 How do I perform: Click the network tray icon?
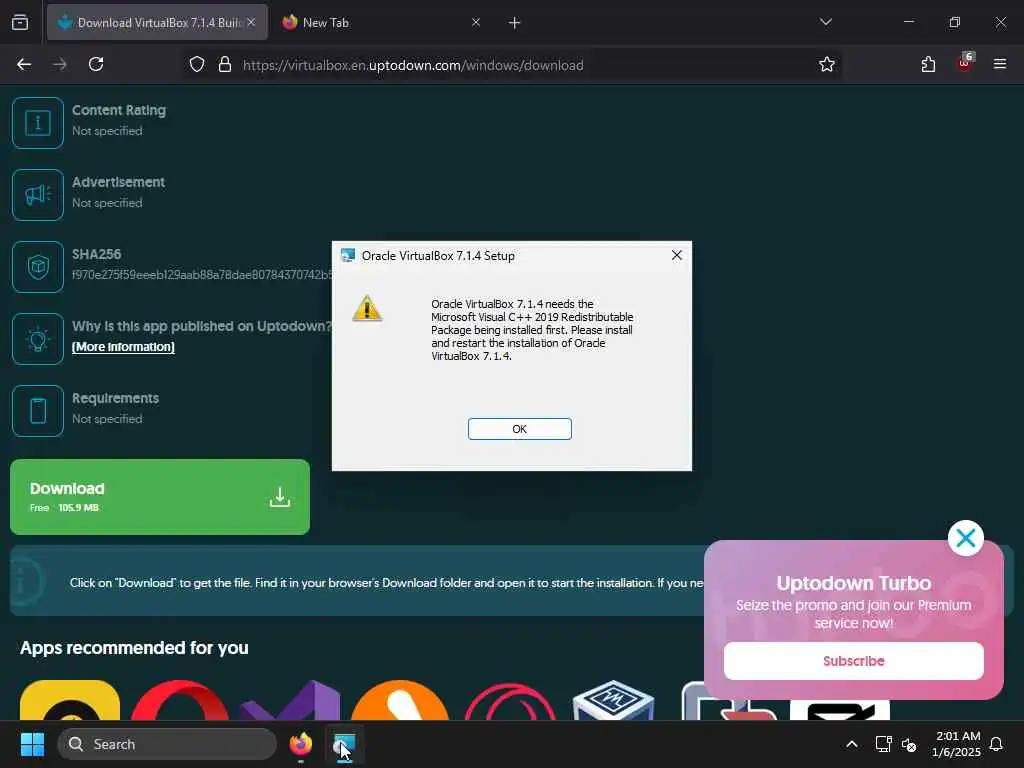point(883,744)
